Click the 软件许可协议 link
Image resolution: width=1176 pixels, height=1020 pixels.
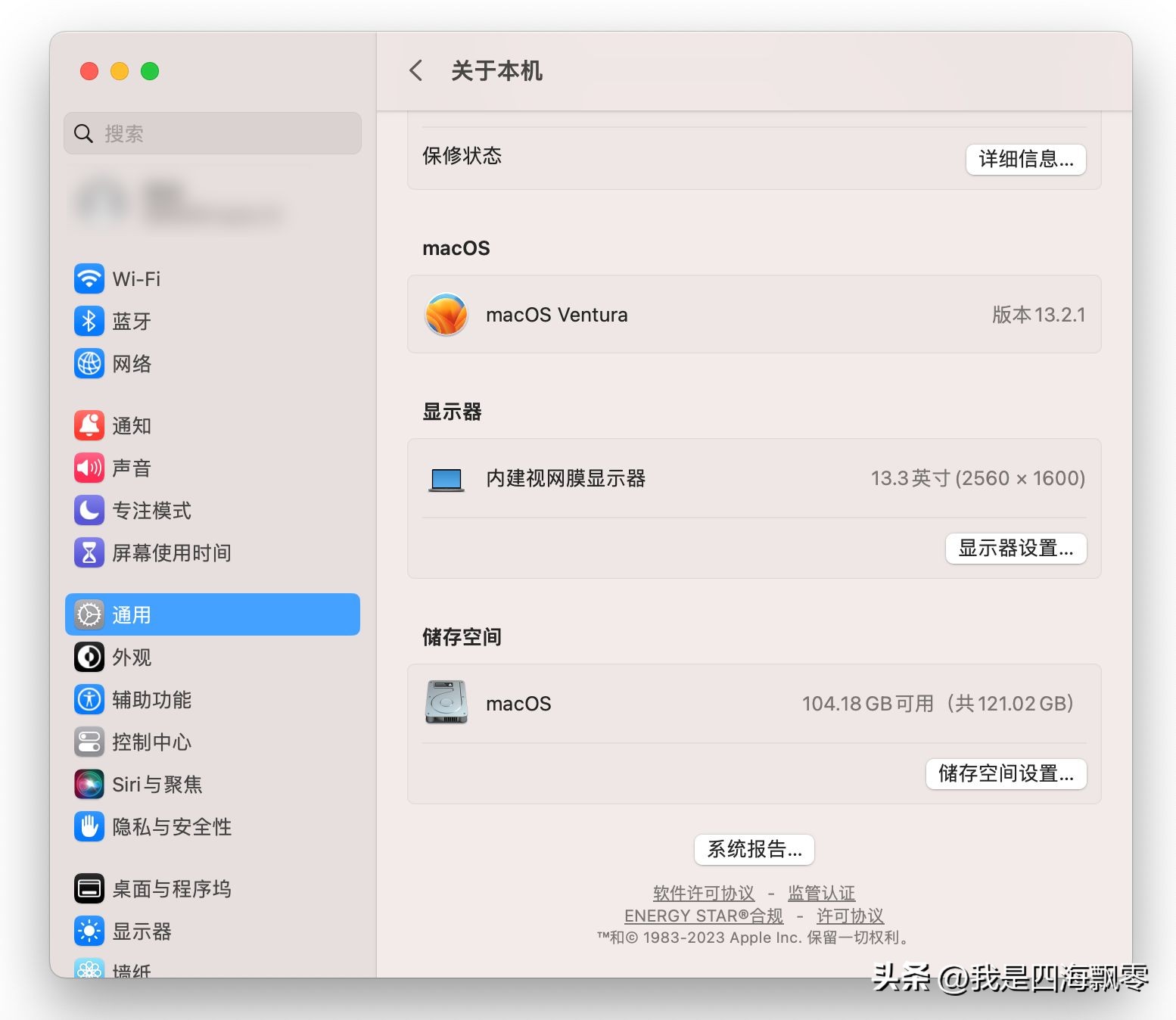click(x=702, y=893)
